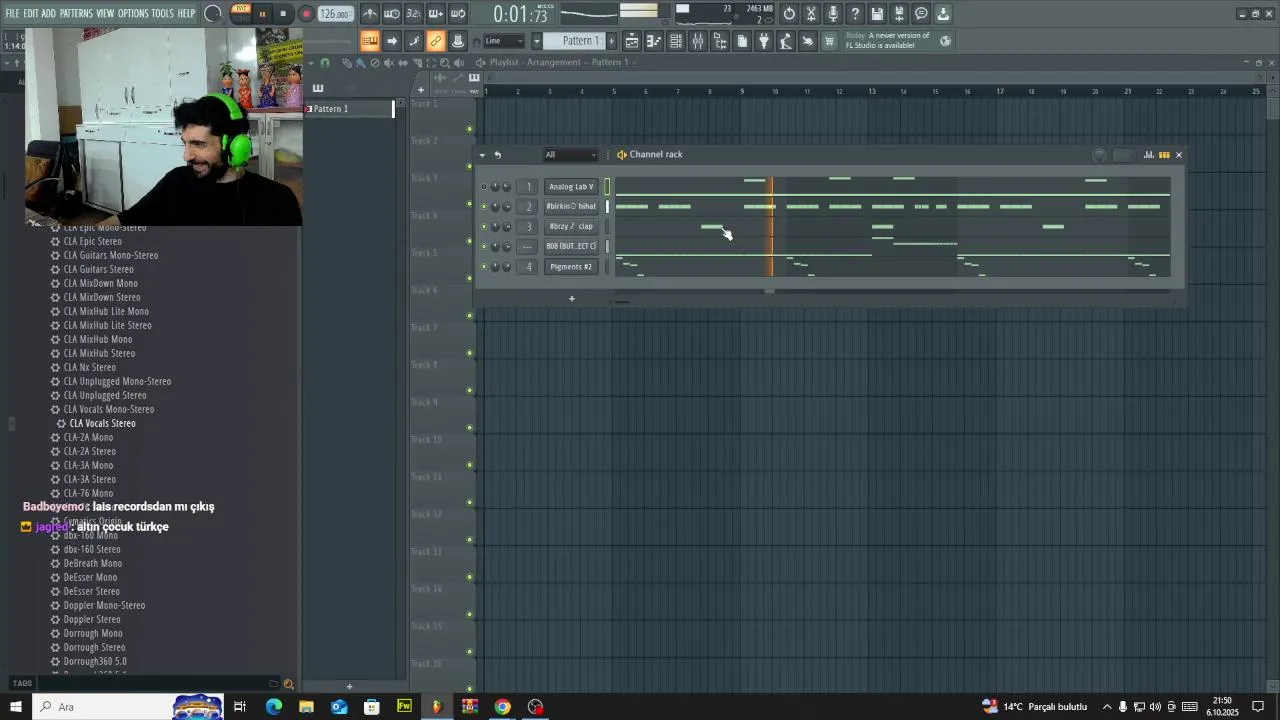The image size is (1280, 720).
Task: Toggle mute LED for #birkin hihat channel
Action: point(484,207)
